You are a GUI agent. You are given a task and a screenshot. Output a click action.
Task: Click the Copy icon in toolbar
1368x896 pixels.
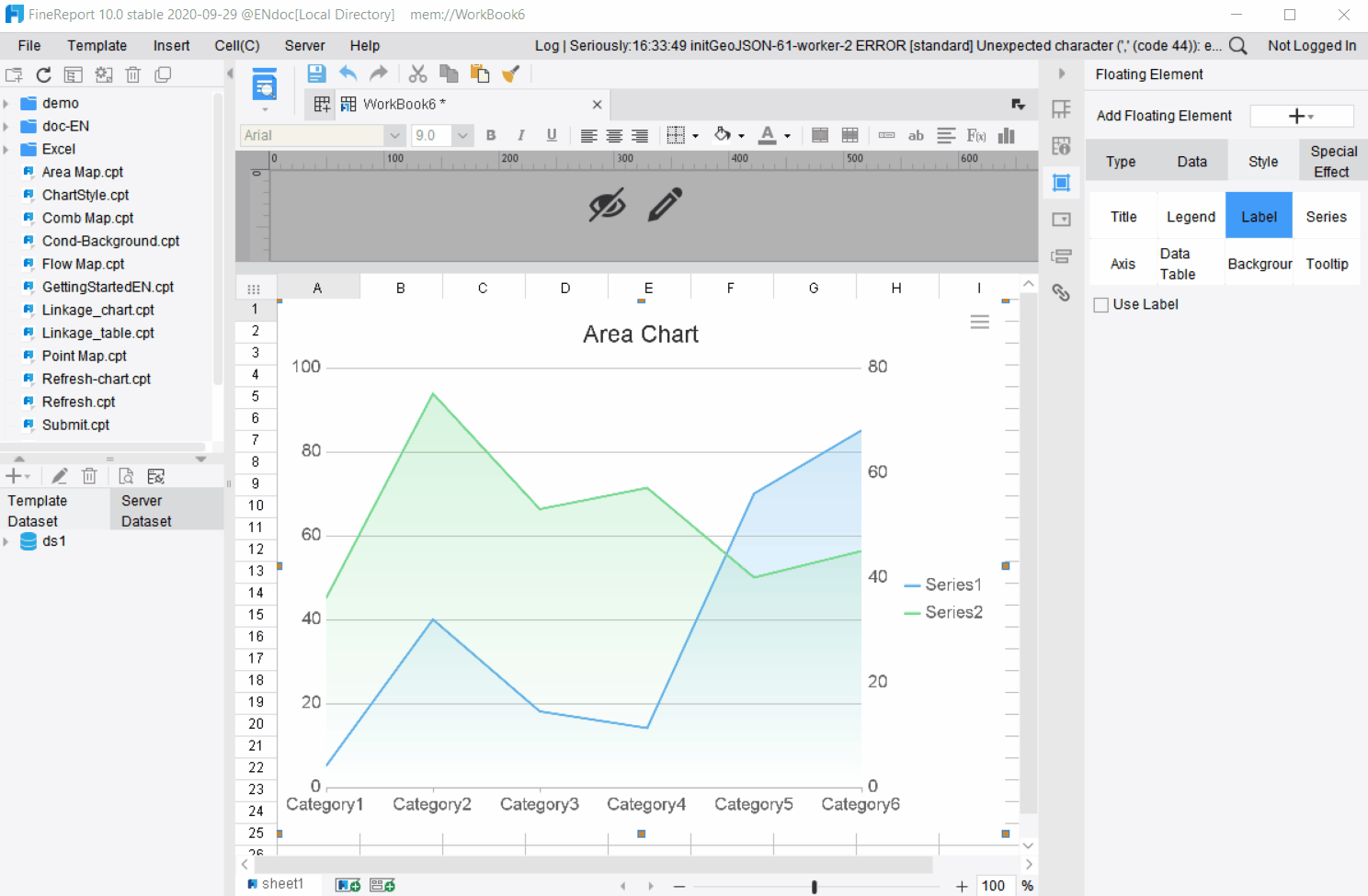449,74
